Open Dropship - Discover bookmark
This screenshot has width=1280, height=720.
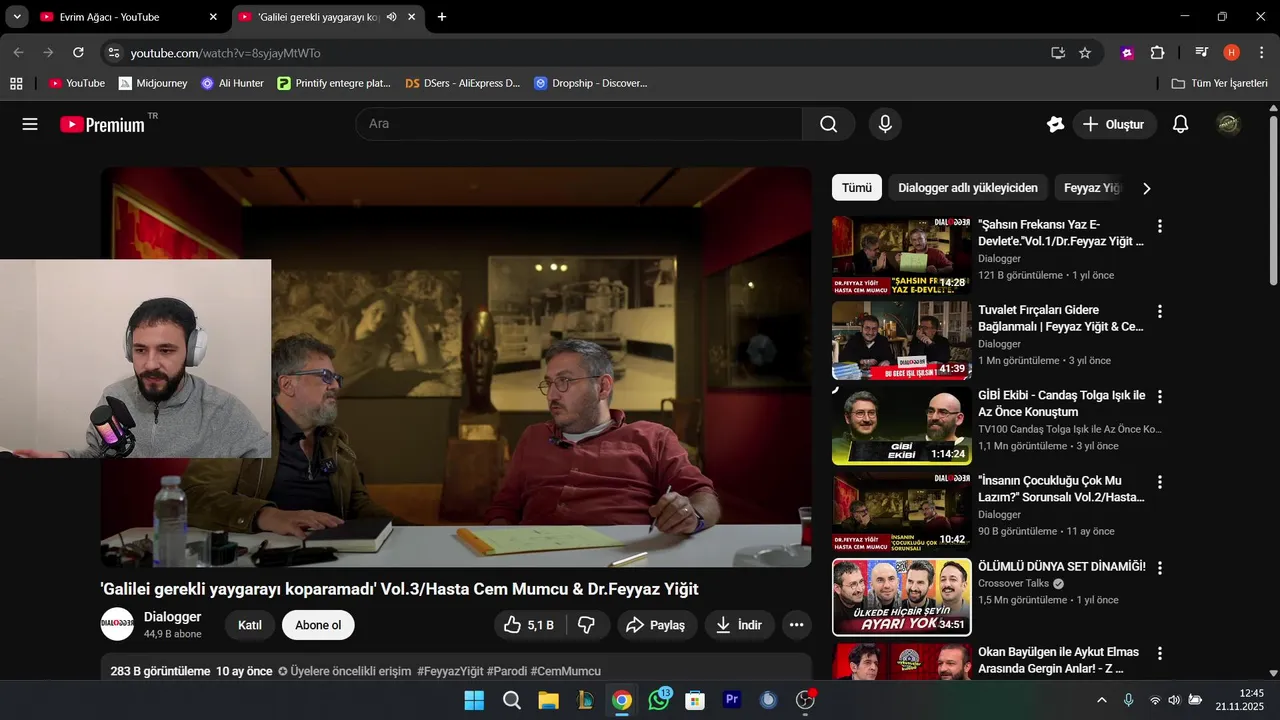[x=591, y=83]
